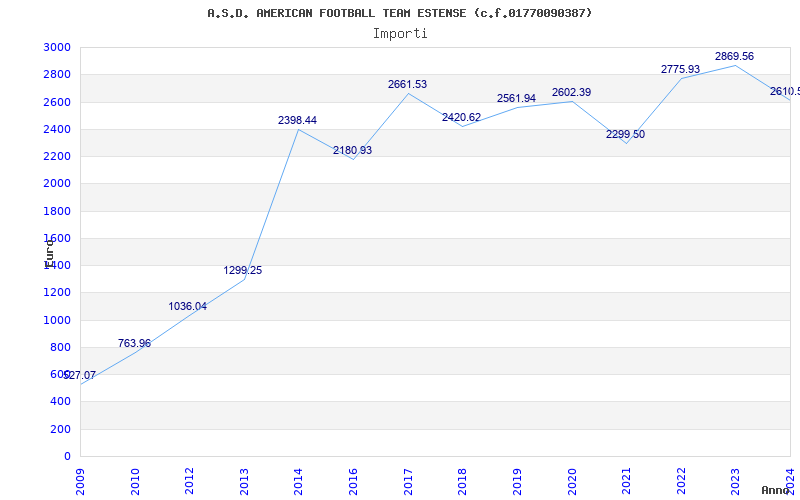
Task: Click x-axis year 2010
Action: point(135,481)
